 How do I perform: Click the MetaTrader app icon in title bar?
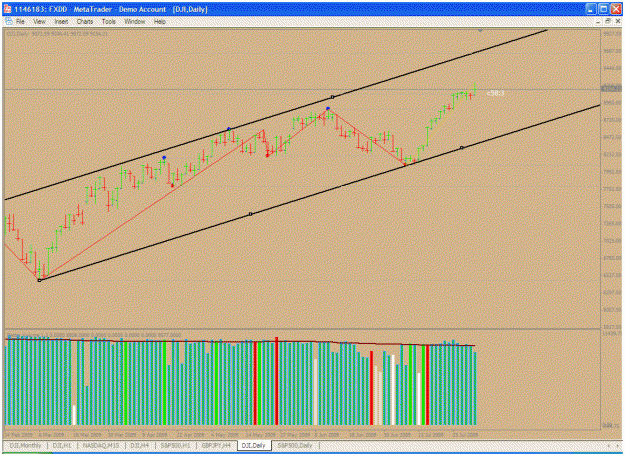point(8,9)
